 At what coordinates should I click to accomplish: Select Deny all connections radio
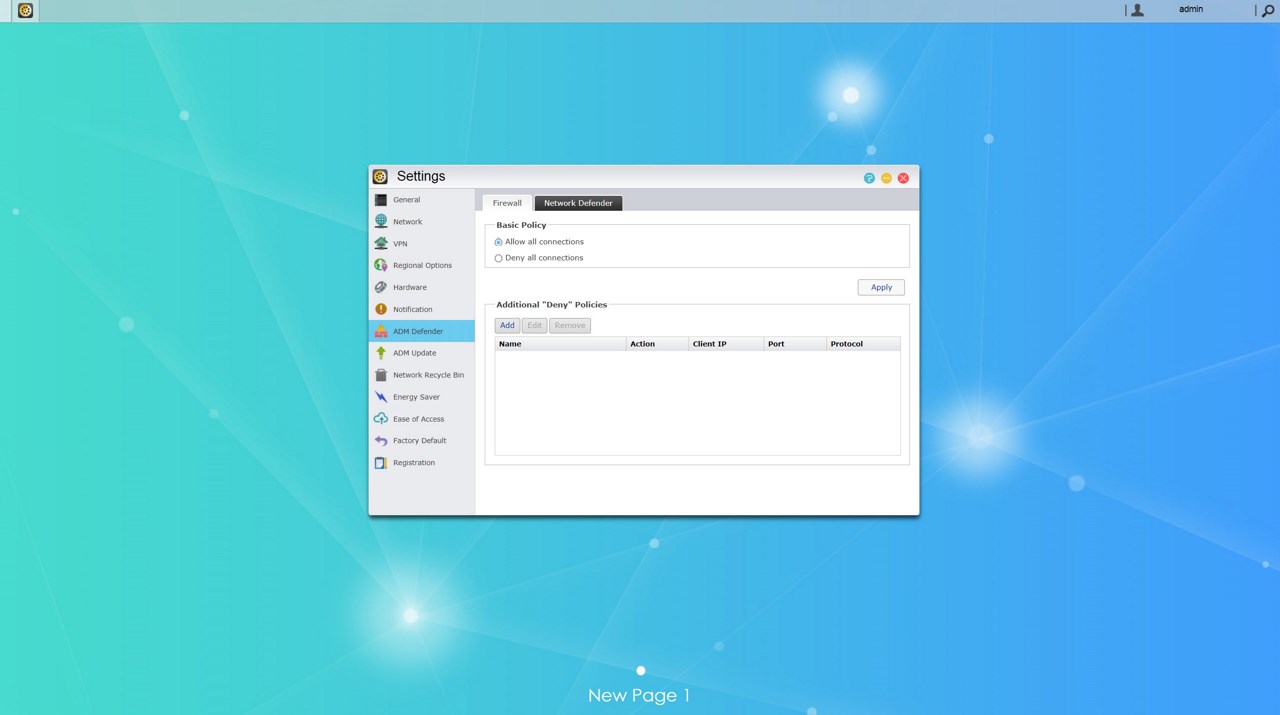coord(498,258)
